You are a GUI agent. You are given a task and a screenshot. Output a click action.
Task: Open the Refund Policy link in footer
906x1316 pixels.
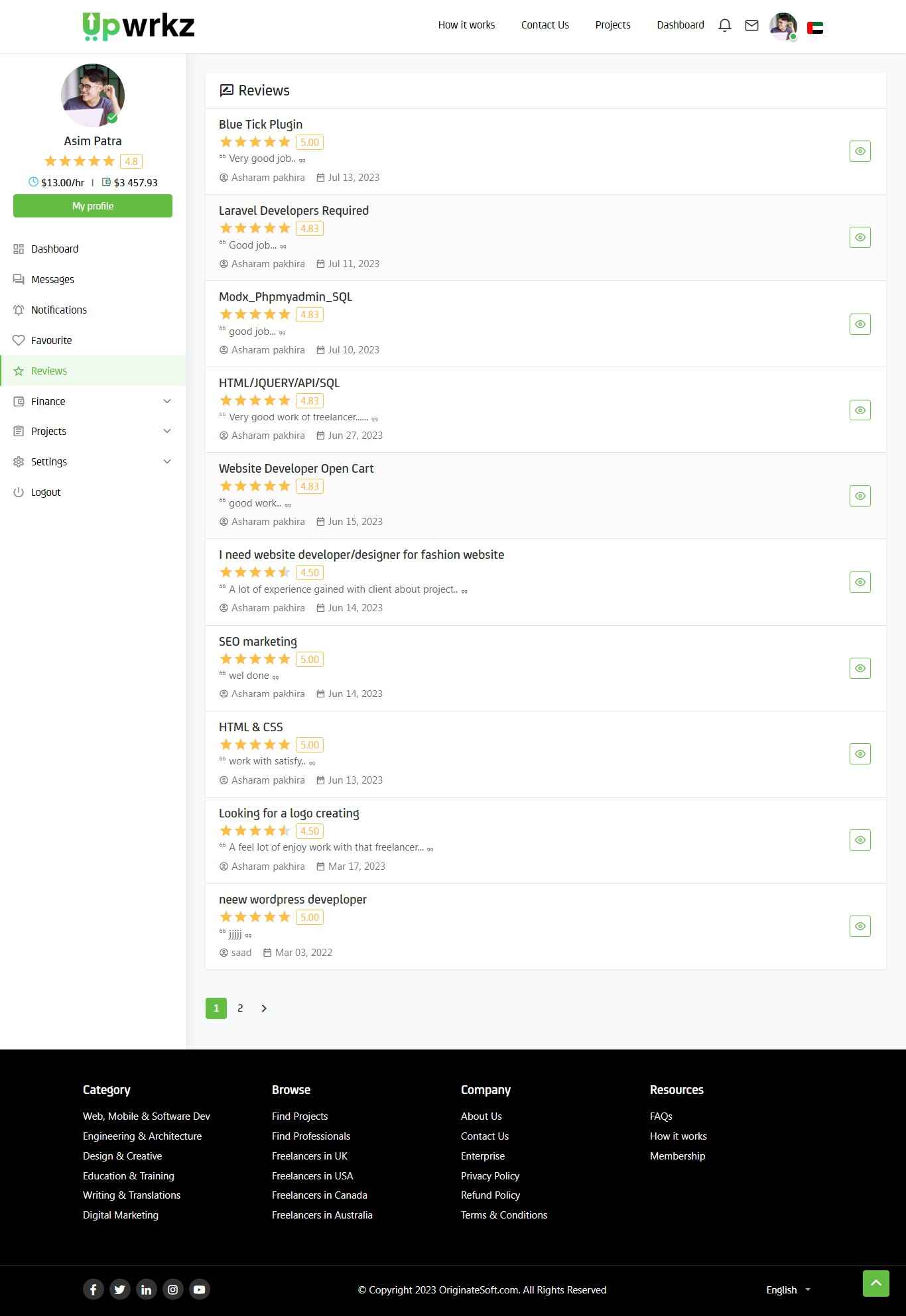[x=490, y=1195]
